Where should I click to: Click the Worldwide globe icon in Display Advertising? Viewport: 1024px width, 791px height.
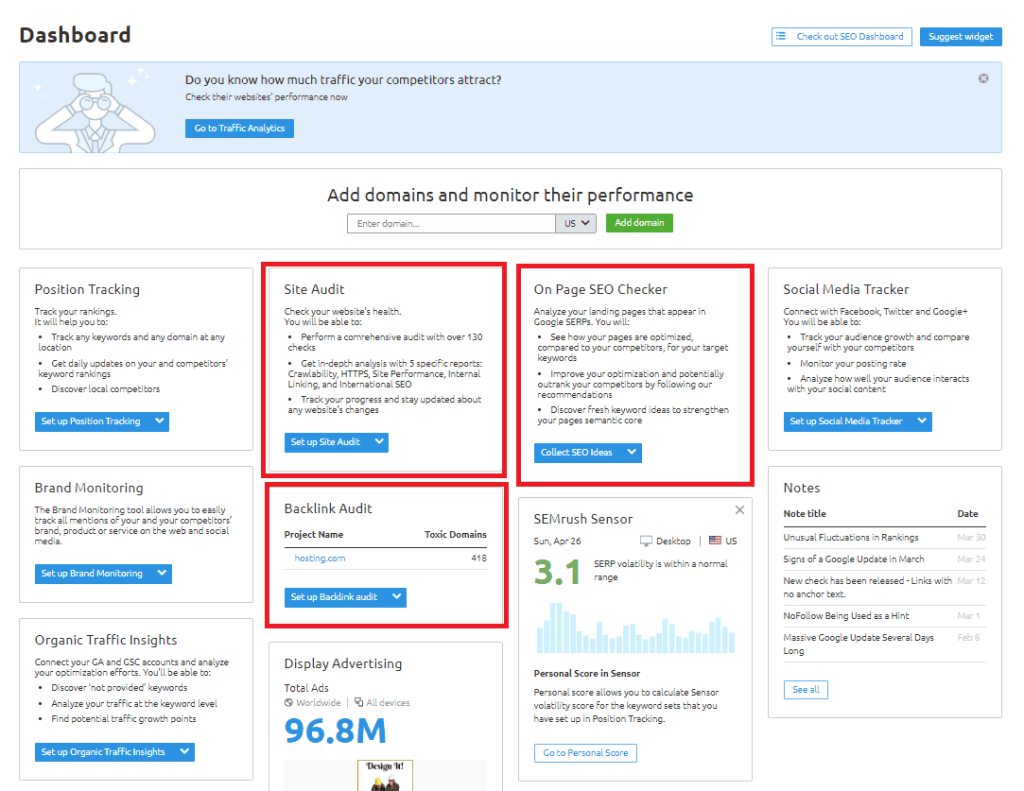pos(289,703)
